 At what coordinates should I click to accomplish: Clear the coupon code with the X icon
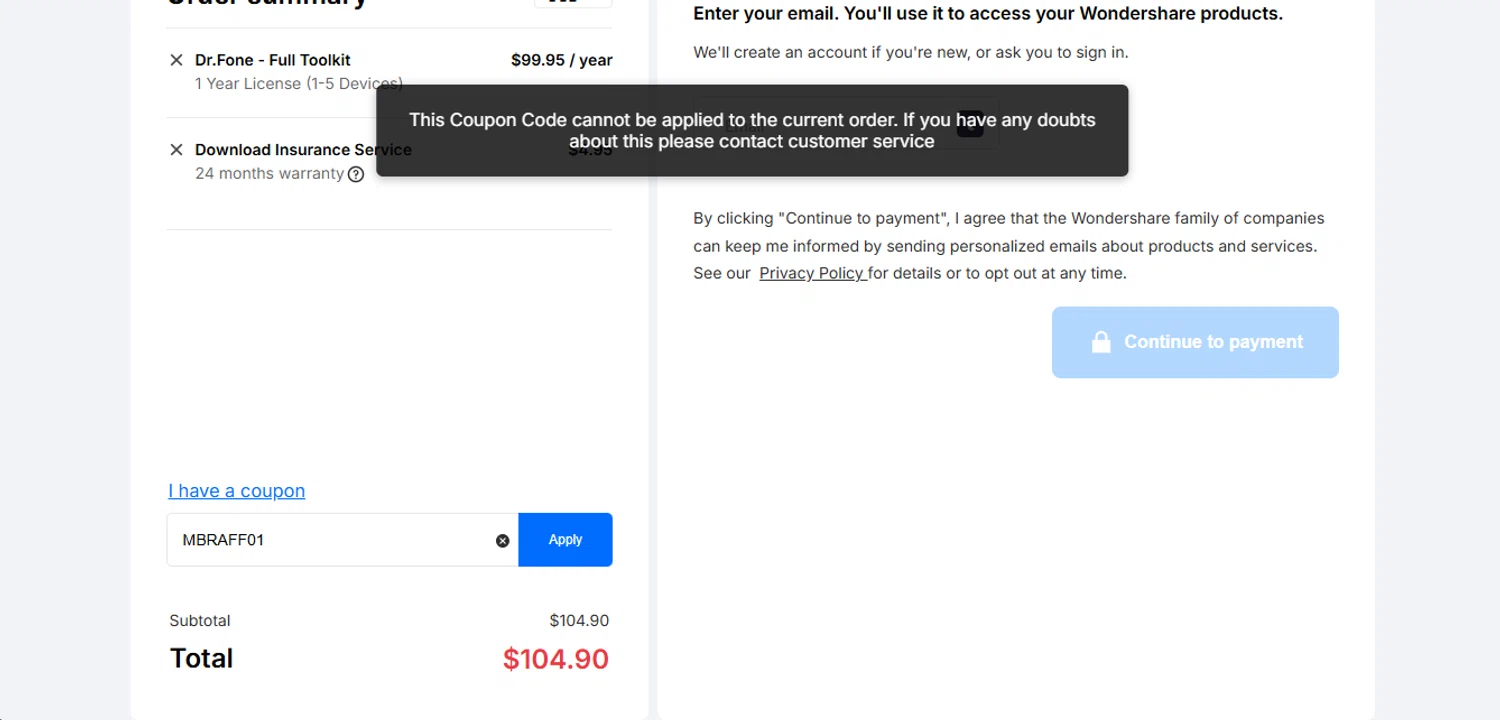pyautogui.click(x=502, y=541)
